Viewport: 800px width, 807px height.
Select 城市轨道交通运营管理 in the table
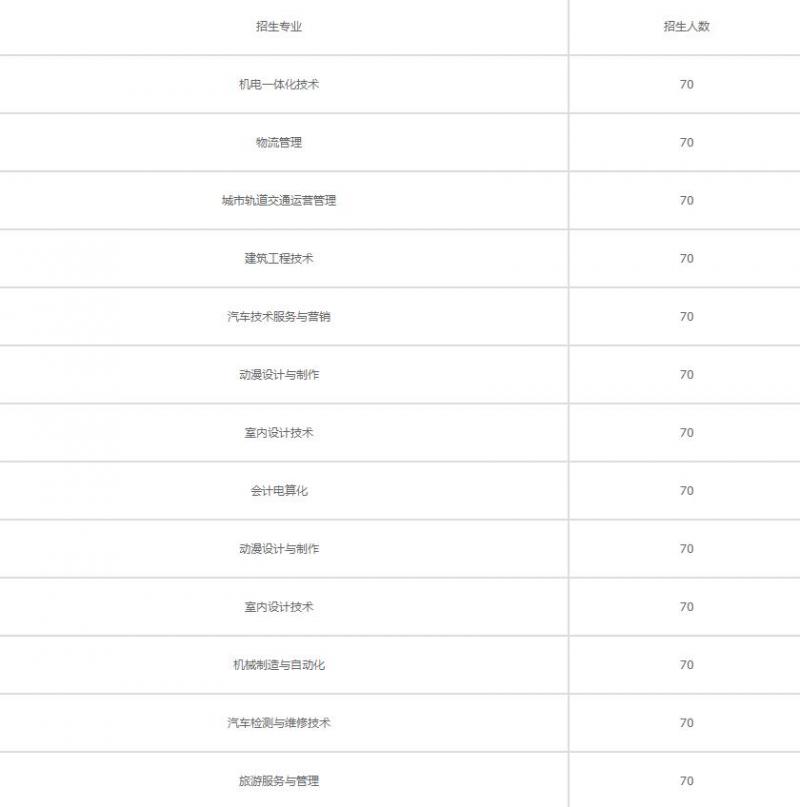click(279, 201)
